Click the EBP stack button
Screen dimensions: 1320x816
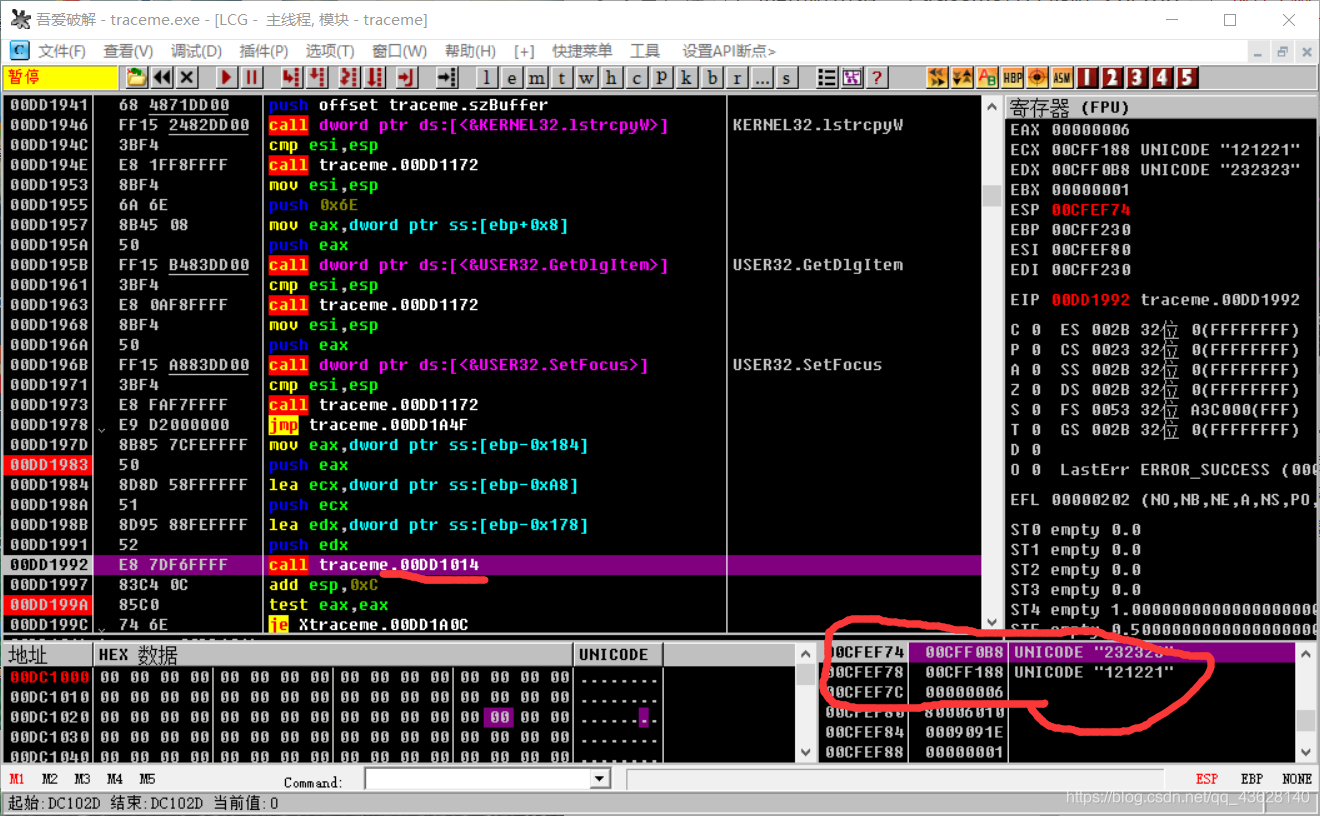pos(1251,779)
